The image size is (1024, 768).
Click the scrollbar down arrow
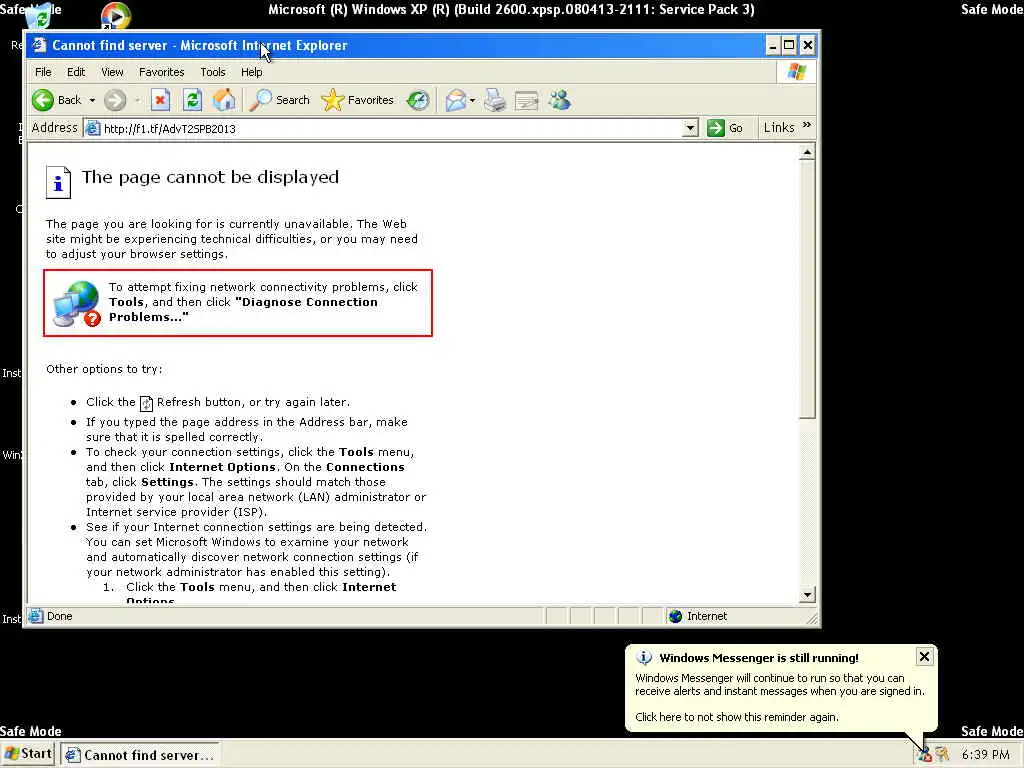point(807,595)
